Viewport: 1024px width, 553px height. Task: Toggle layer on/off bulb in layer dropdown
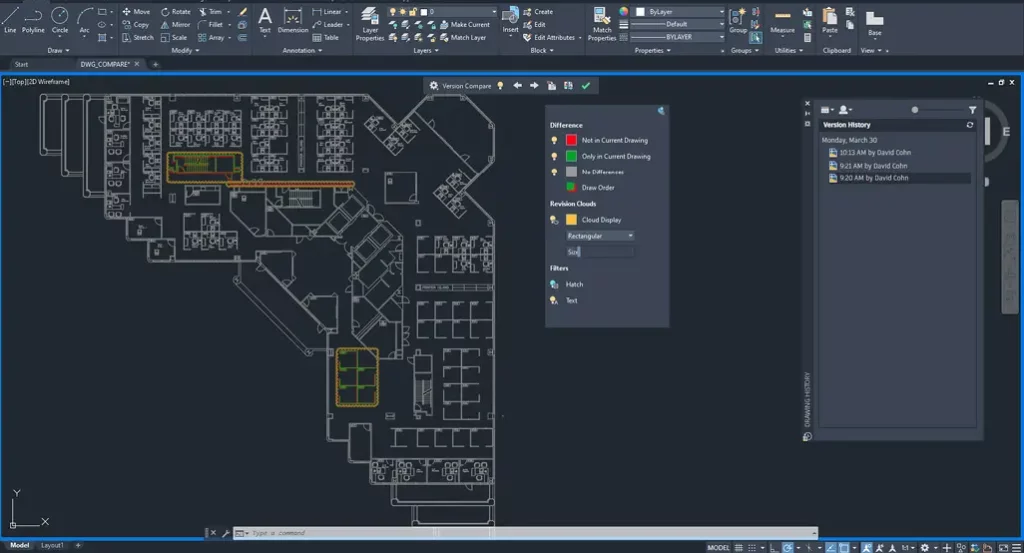[392, 12]
